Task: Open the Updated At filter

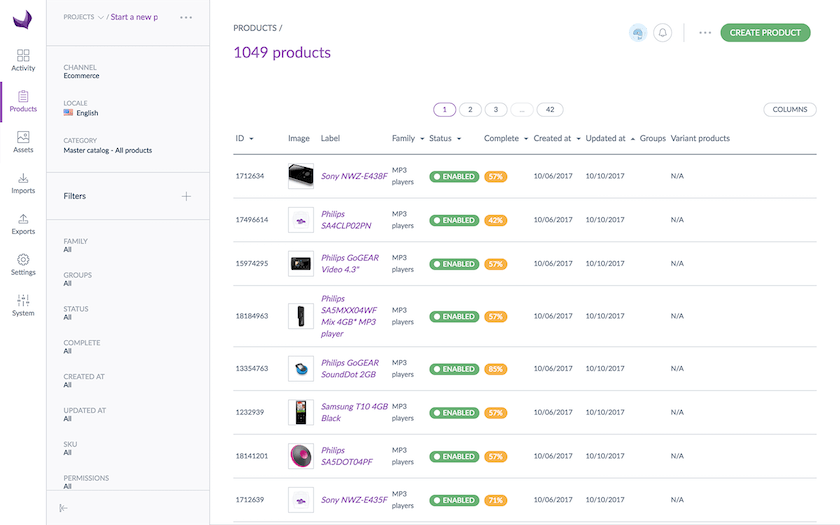Action: [x=85, y=414]
